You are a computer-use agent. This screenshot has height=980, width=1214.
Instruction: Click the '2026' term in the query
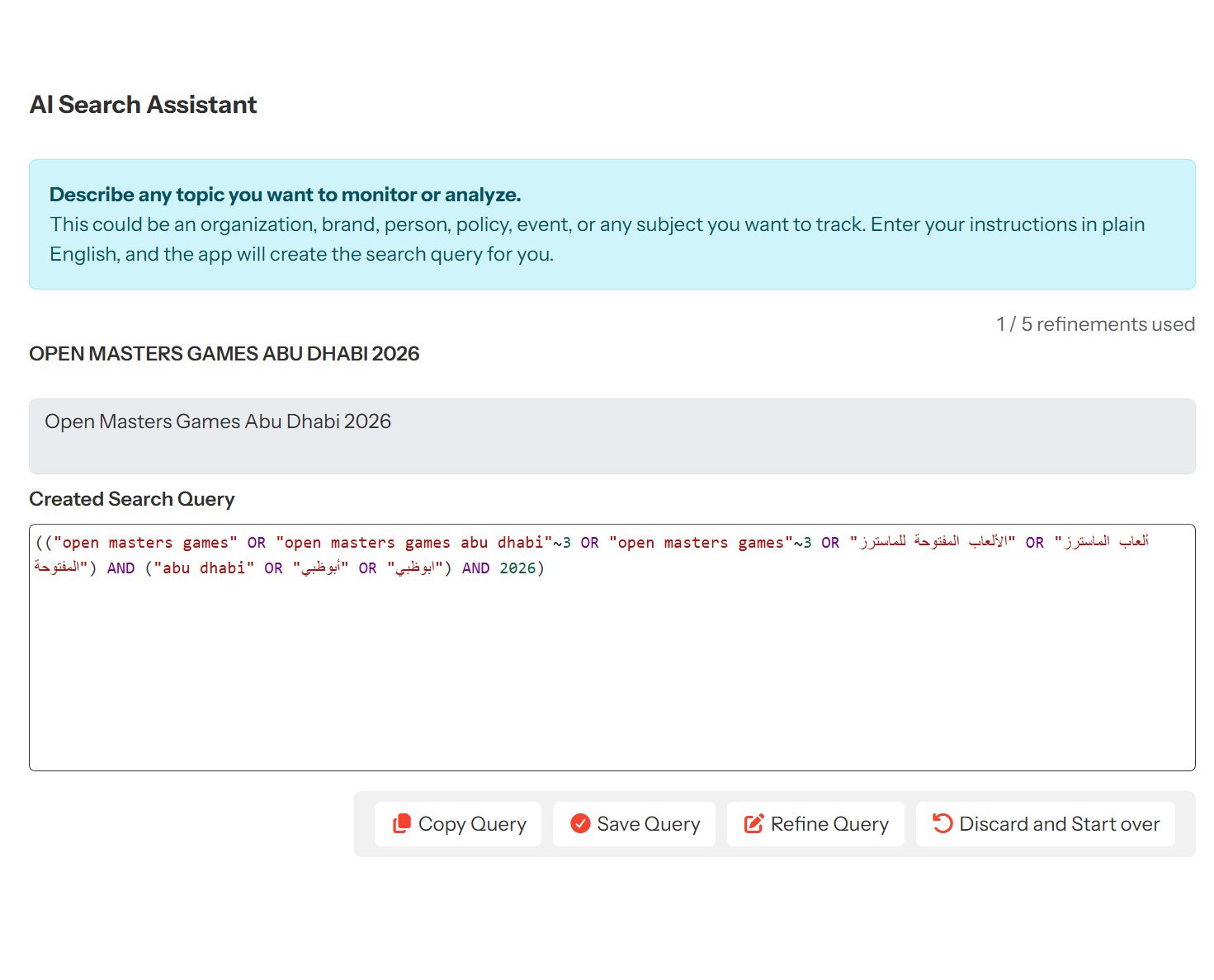point(517,568)
